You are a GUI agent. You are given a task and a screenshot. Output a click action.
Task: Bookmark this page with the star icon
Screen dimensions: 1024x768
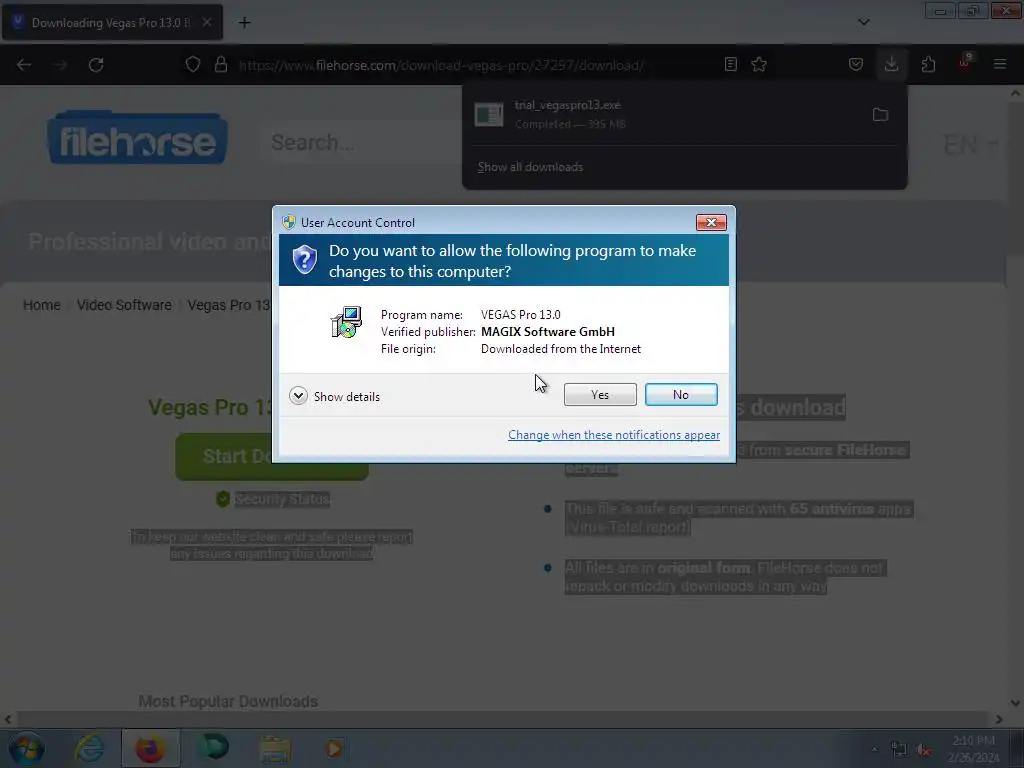click(x=759, y=64)
